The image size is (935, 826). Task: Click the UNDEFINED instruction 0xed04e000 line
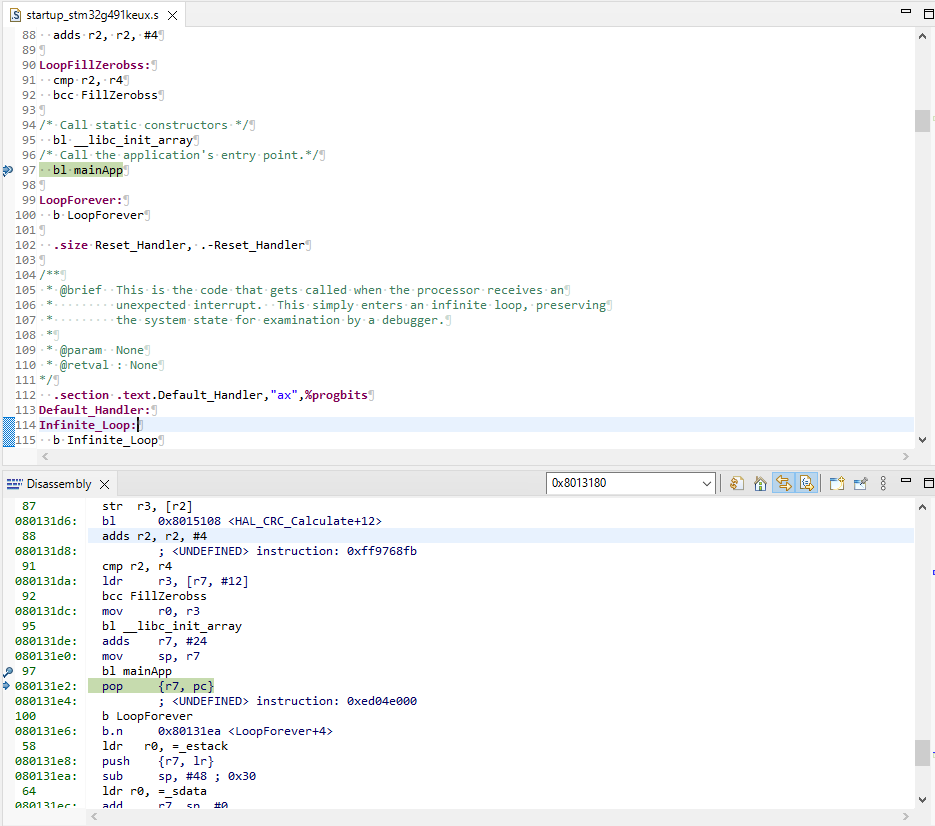tap(287, 701)
